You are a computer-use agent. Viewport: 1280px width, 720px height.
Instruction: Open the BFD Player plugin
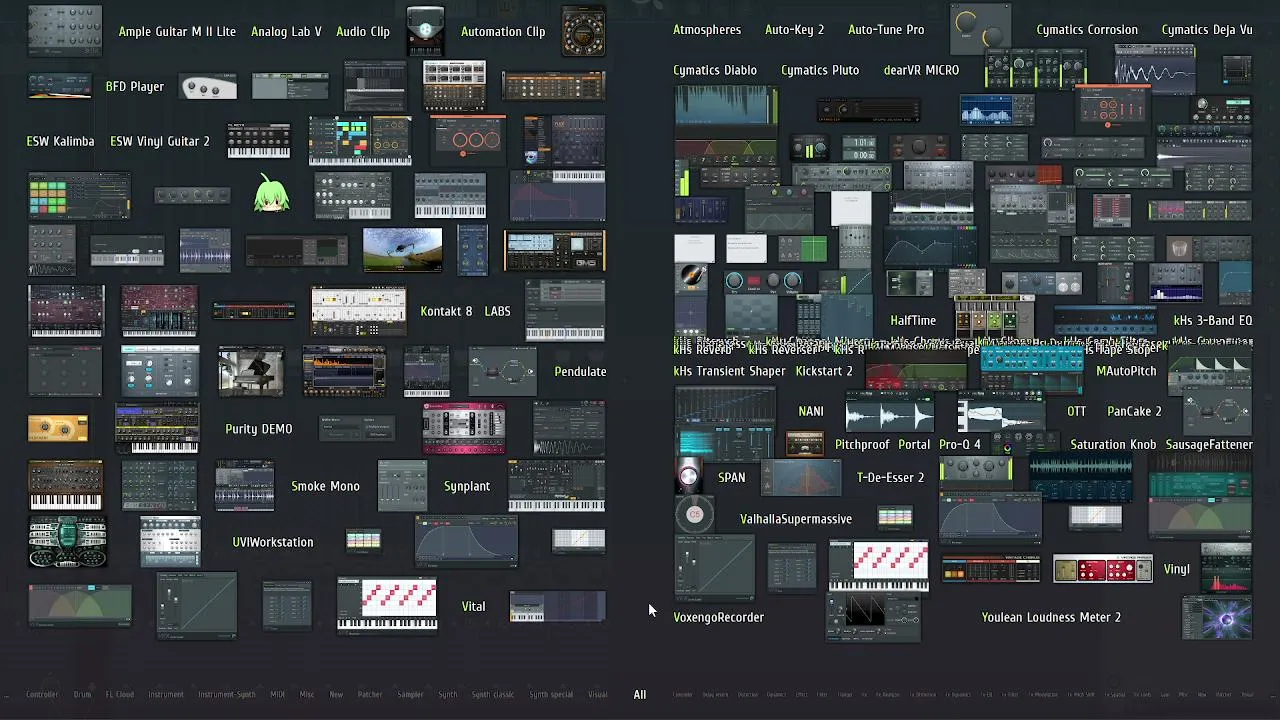[x=135, y=87]
